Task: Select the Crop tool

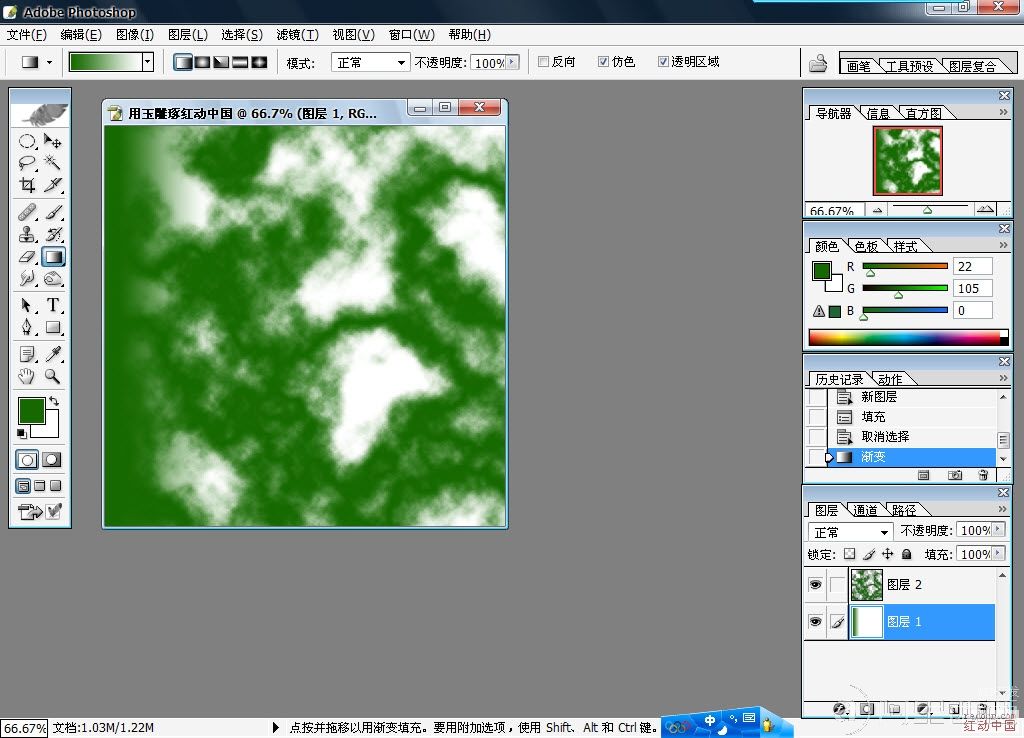Action: pyautogui.click(x=27, y=185)
